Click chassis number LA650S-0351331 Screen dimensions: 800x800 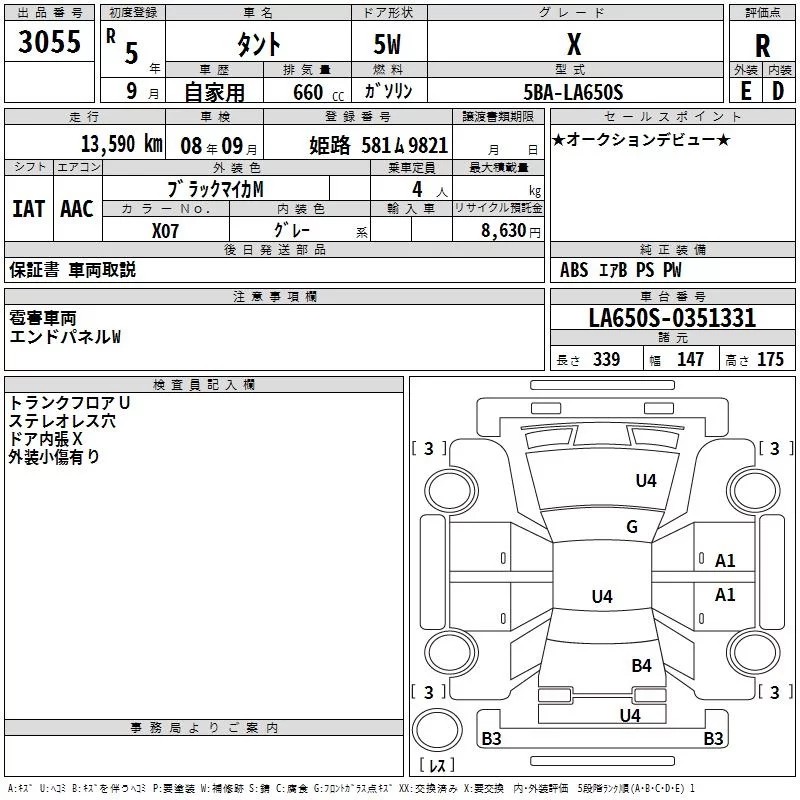672,318
